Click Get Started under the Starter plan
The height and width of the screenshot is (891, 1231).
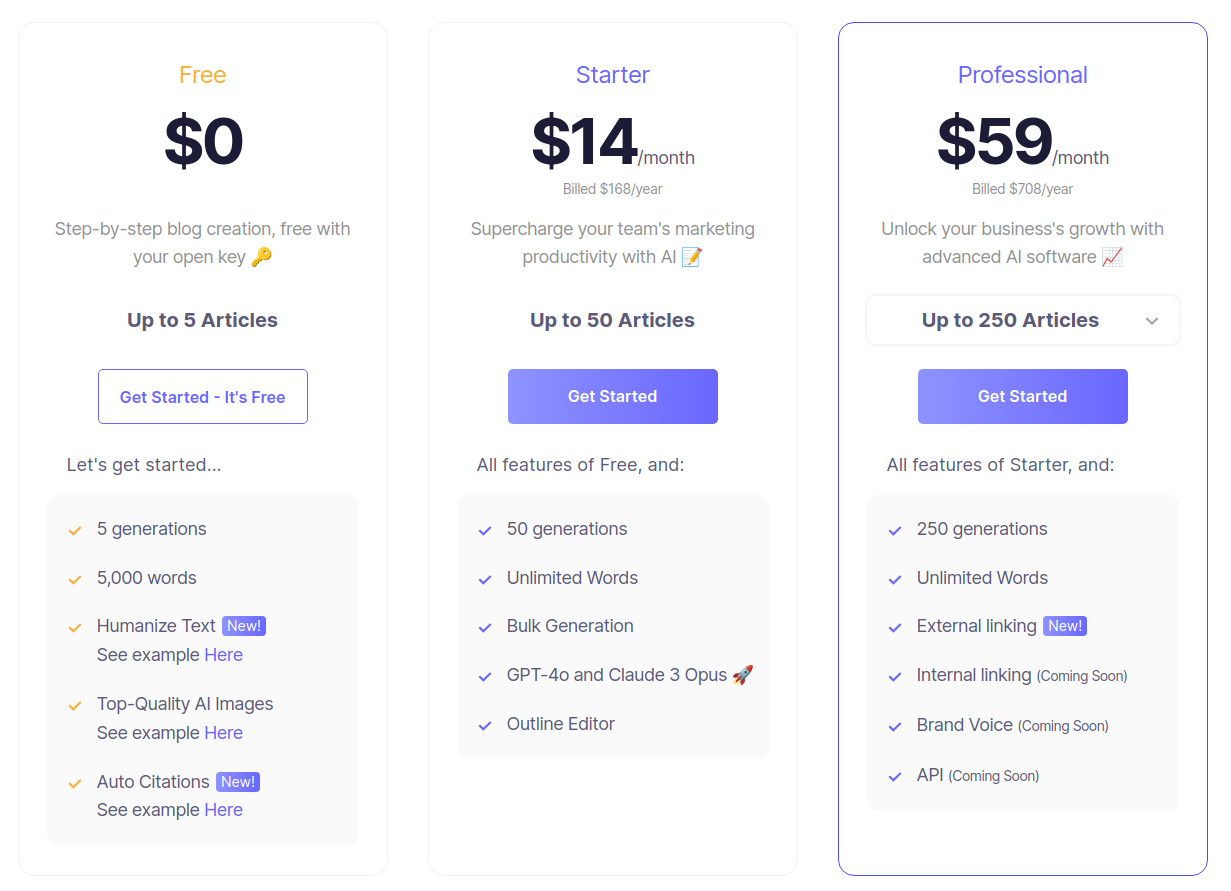pyautogui.click(x=612, y=397)
